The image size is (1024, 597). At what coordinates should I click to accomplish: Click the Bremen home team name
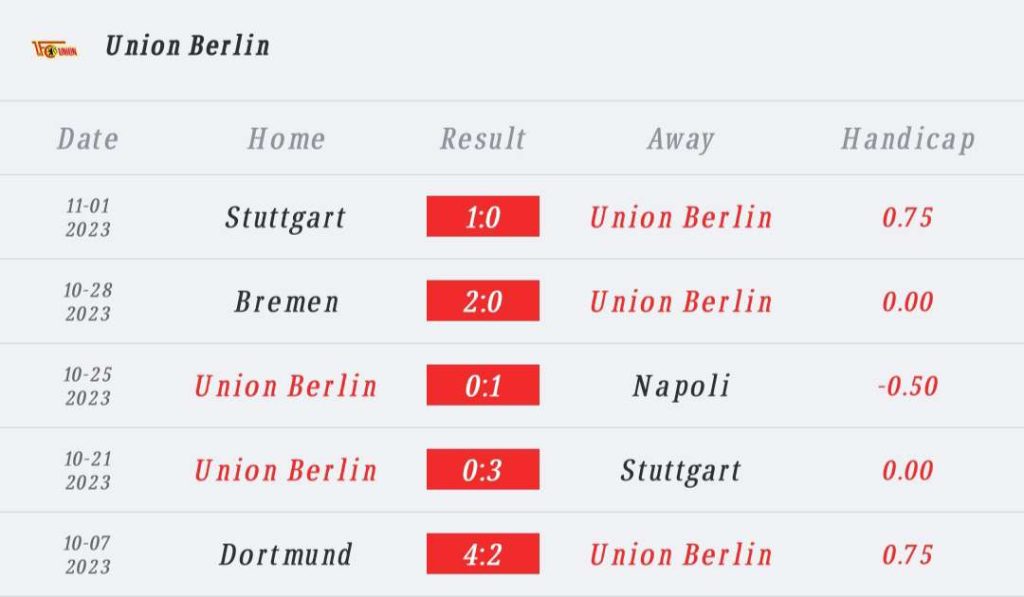286,302
